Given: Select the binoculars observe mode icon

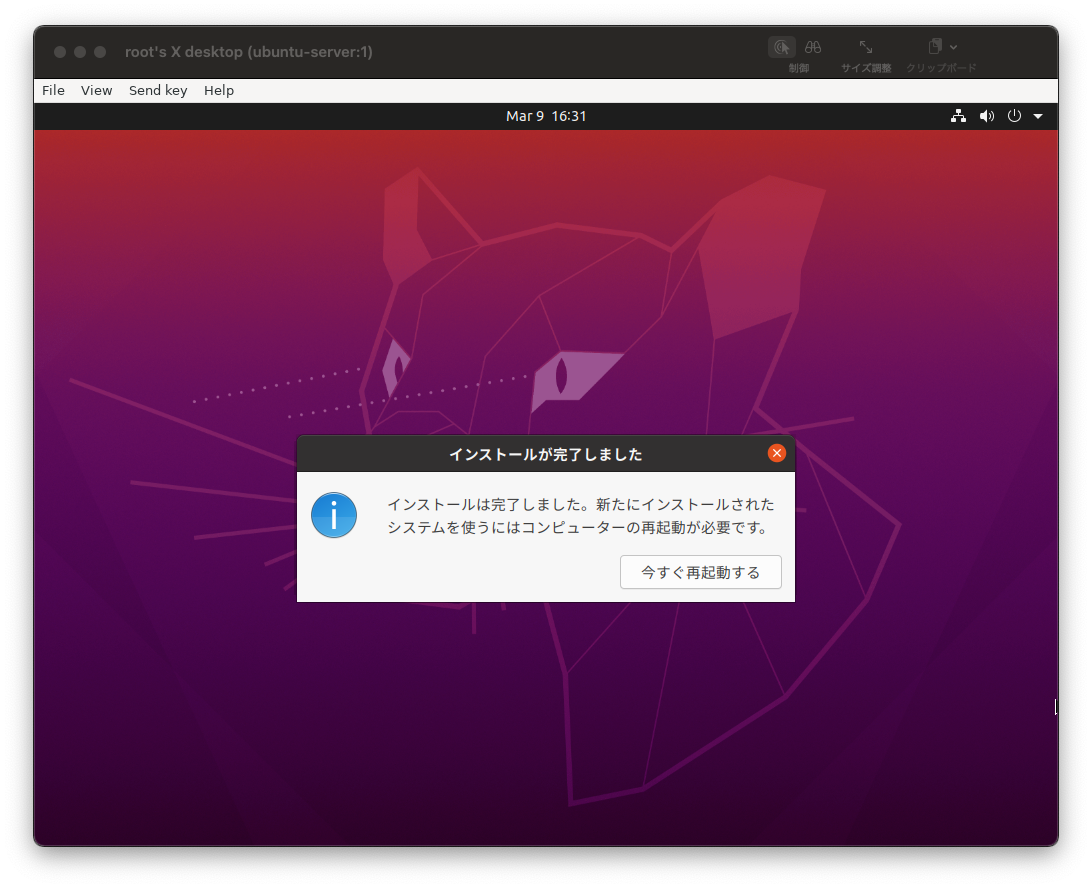Looking at the screenshot, I should click(x=813, y=47).
